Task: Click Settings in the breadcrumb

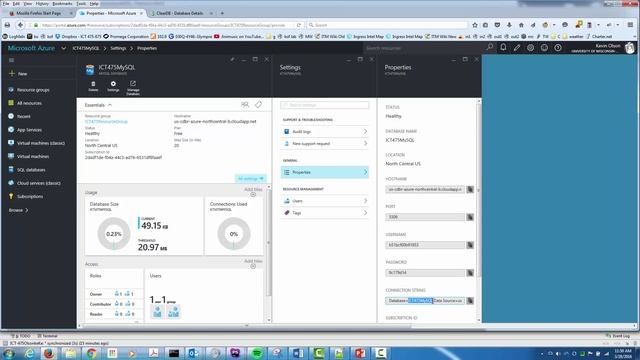Action: [x=118, y=48]
